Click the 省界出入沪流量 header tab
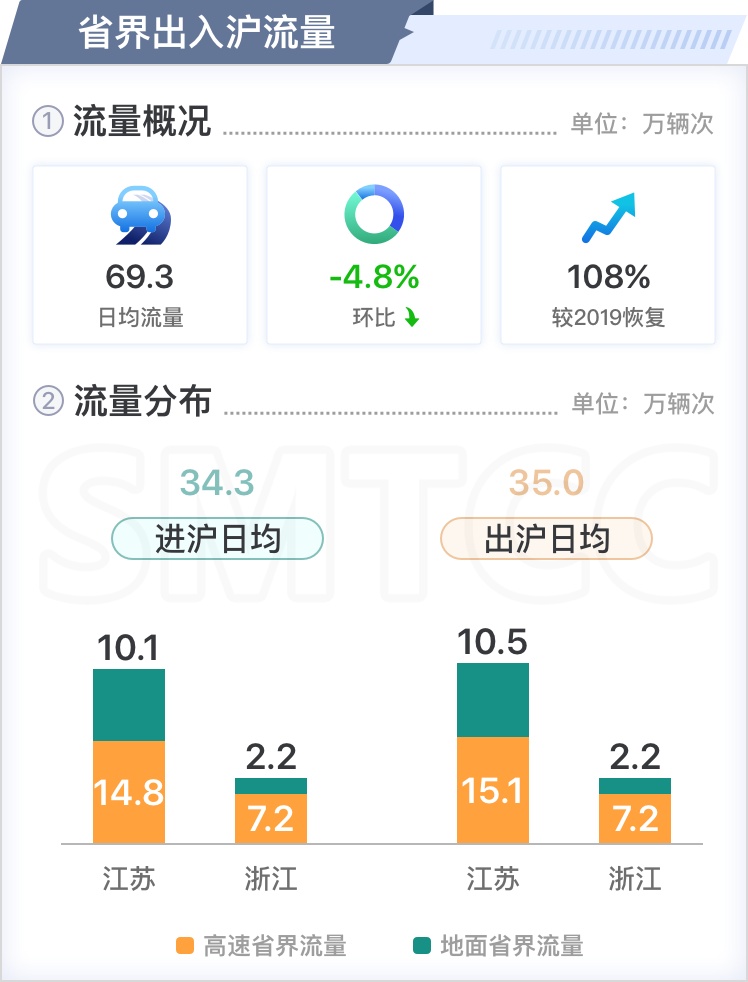Screen dimensions: 748x982 [207, 33]
